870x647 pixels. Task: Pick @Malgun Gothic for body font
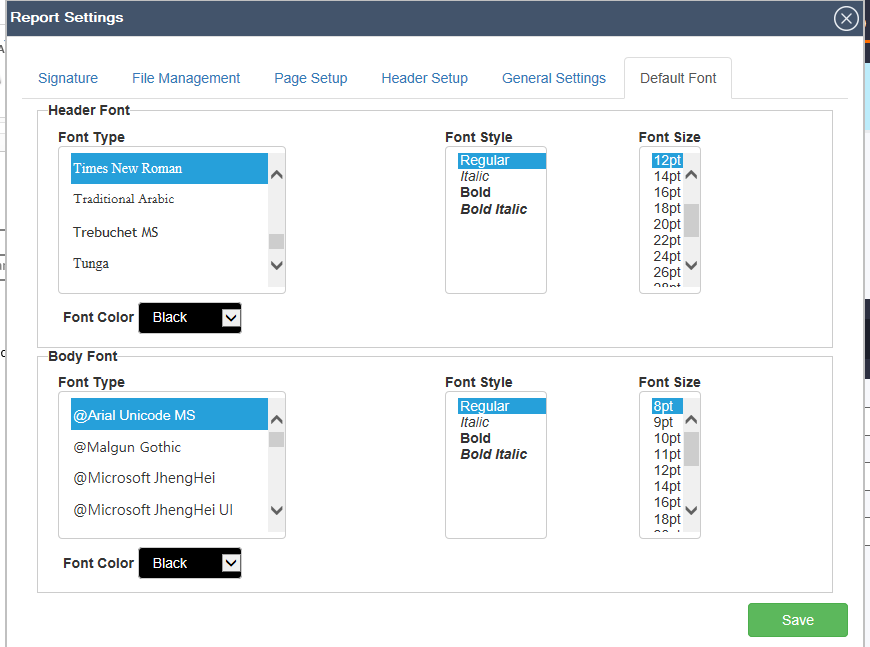point(127,447)
